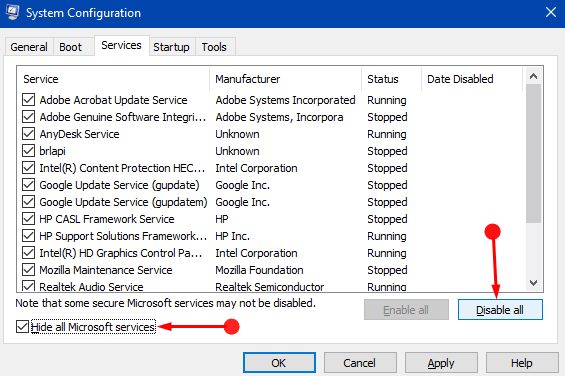Viewport: 565px width, 376px height.
Task: Click the services list scrollbar thumb
Action: (533, 154)
